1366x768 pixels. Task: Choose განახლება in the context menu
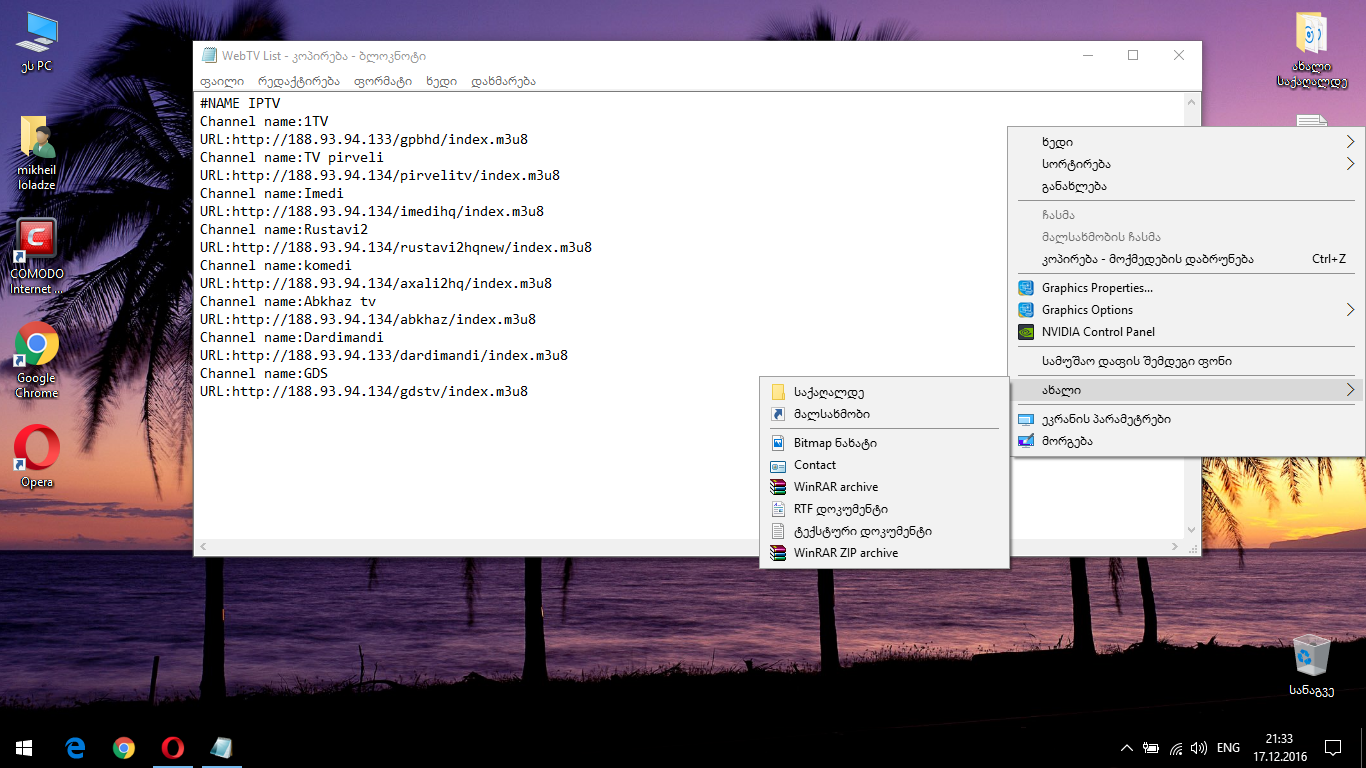[1186, 186]
